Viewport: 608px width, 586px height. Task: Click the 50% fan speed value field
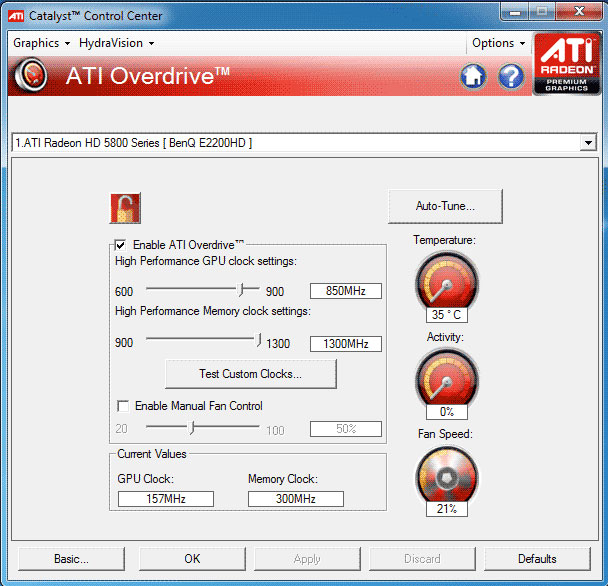coord(345,429)
